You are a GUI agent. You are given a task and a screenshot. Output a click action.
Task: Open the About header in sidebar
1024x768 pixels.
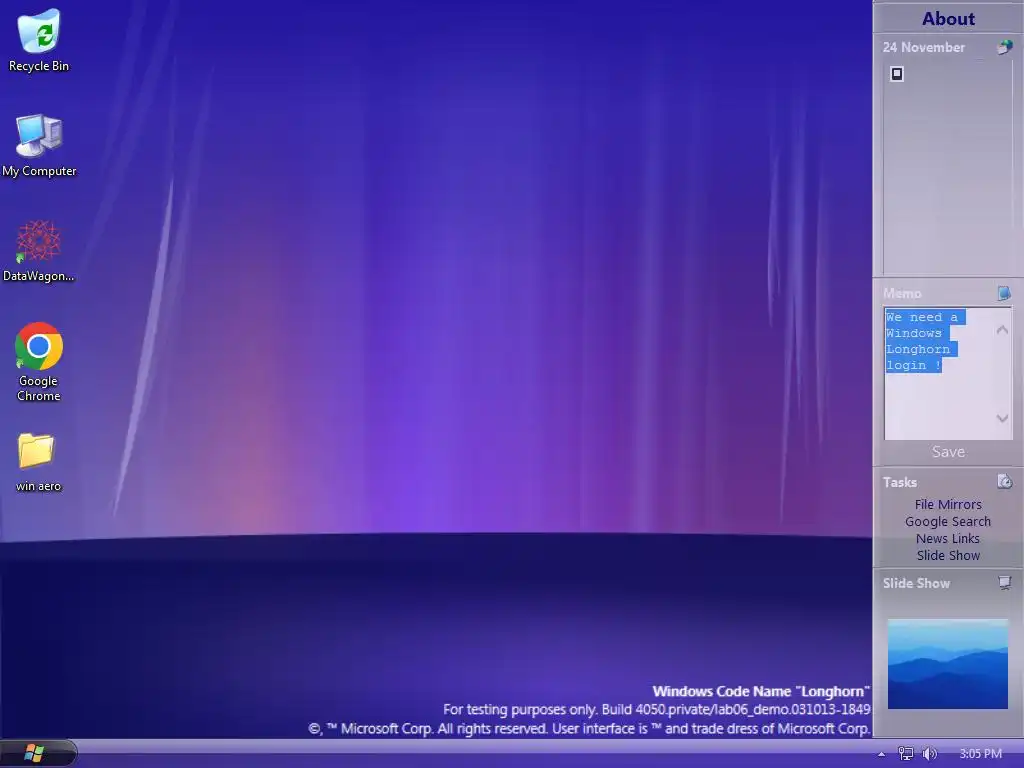click(948, 18)
